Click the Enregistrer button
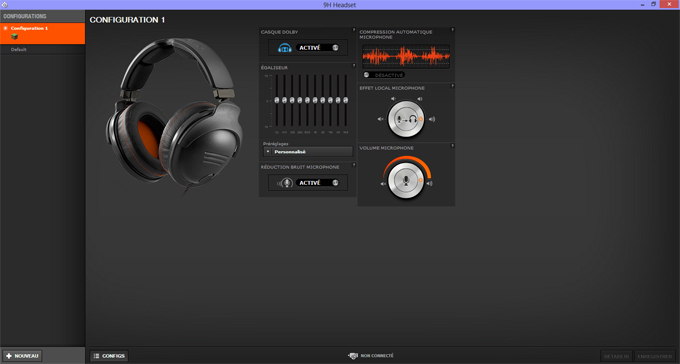 click(655, 356)
